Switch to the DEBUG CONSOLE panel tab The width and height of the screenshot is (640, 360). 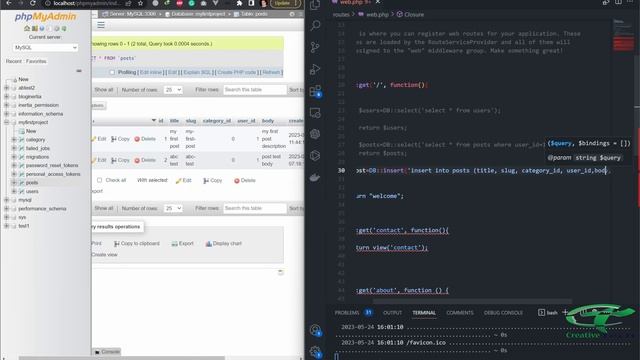click(503, 313)
